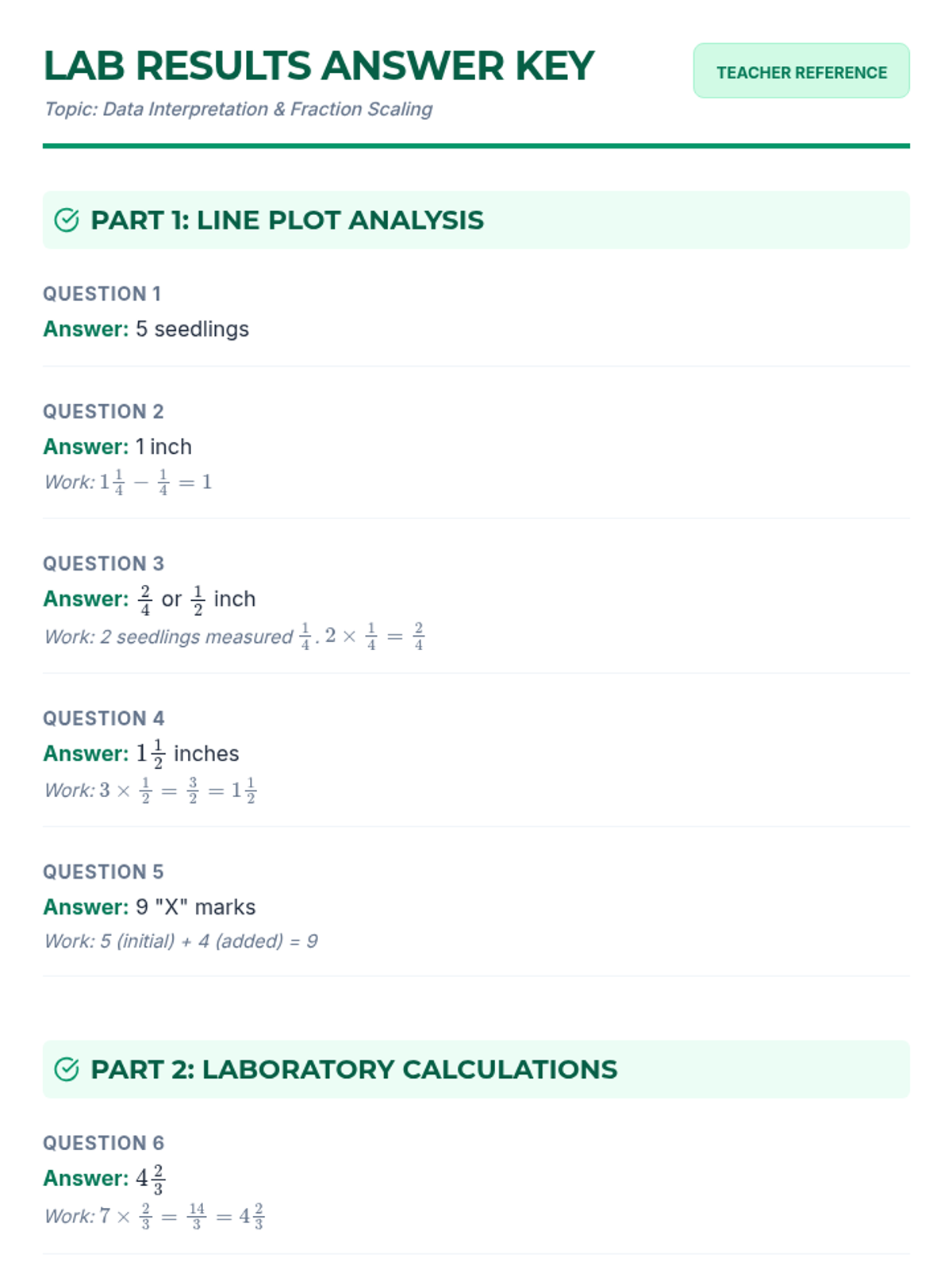Click the Question 4 label

[x=104, y=718]
